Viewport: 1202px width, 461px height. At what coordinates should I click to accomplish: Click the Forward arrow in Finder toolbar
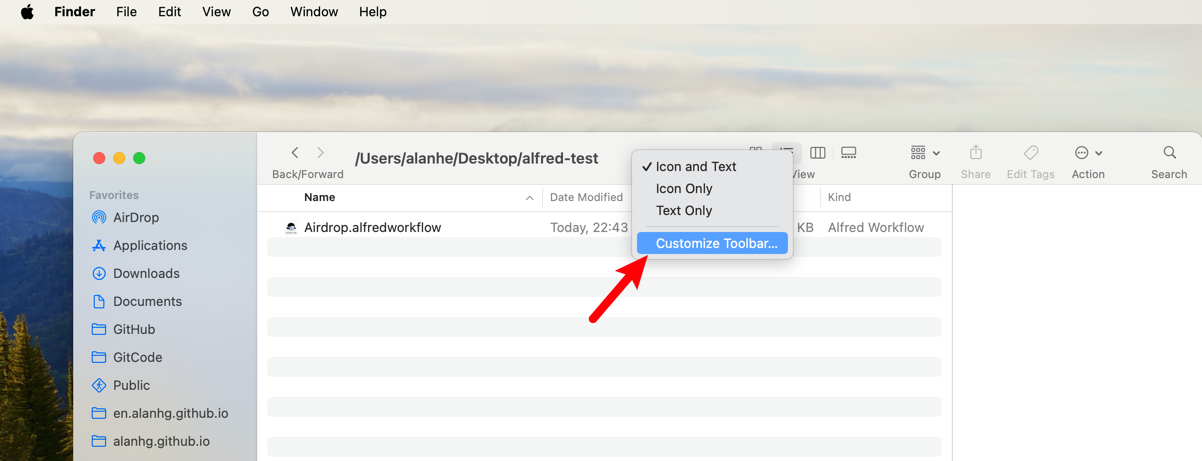click(320, 153)
